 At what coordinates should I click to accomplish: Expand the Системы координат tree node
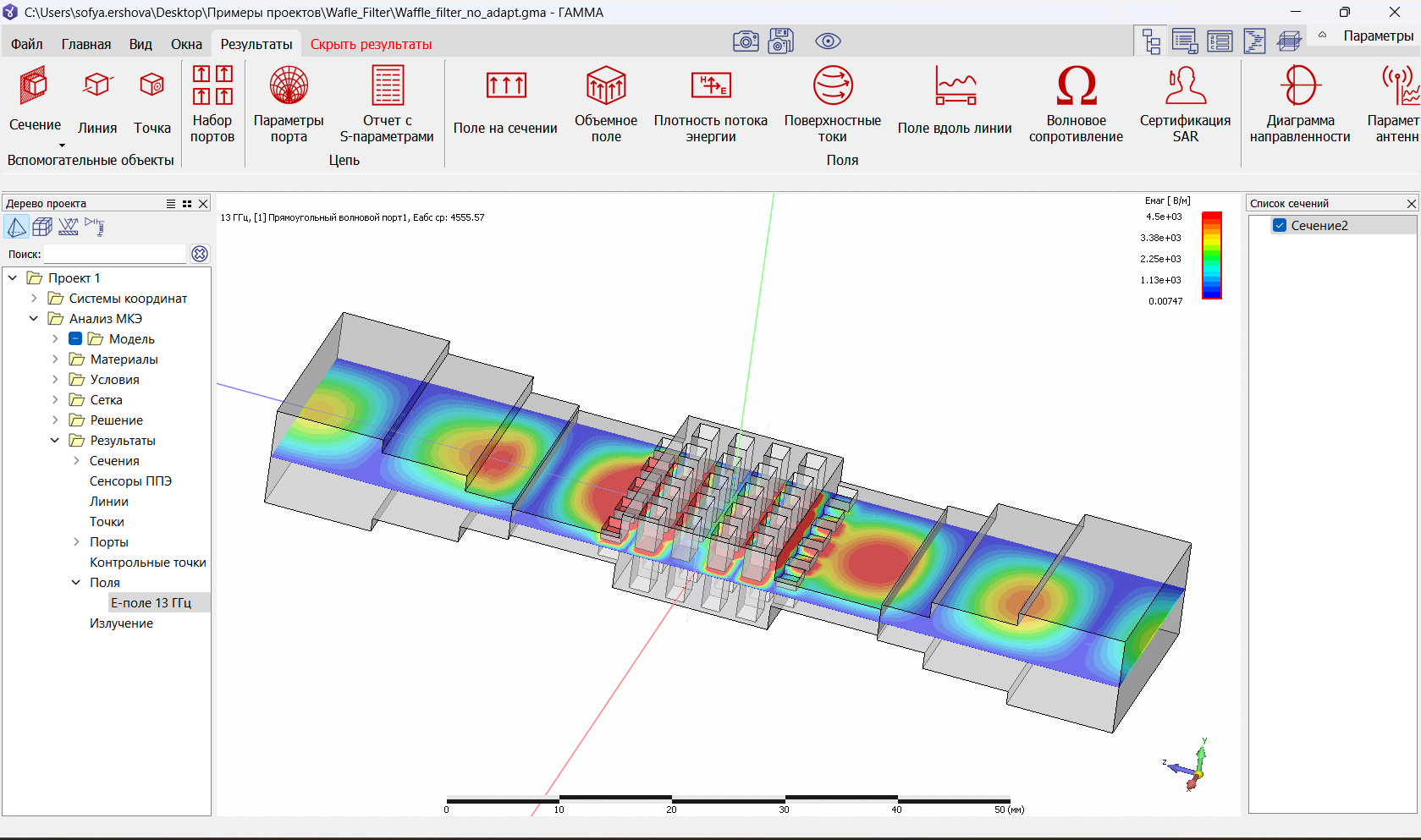[x=34, y=299]
